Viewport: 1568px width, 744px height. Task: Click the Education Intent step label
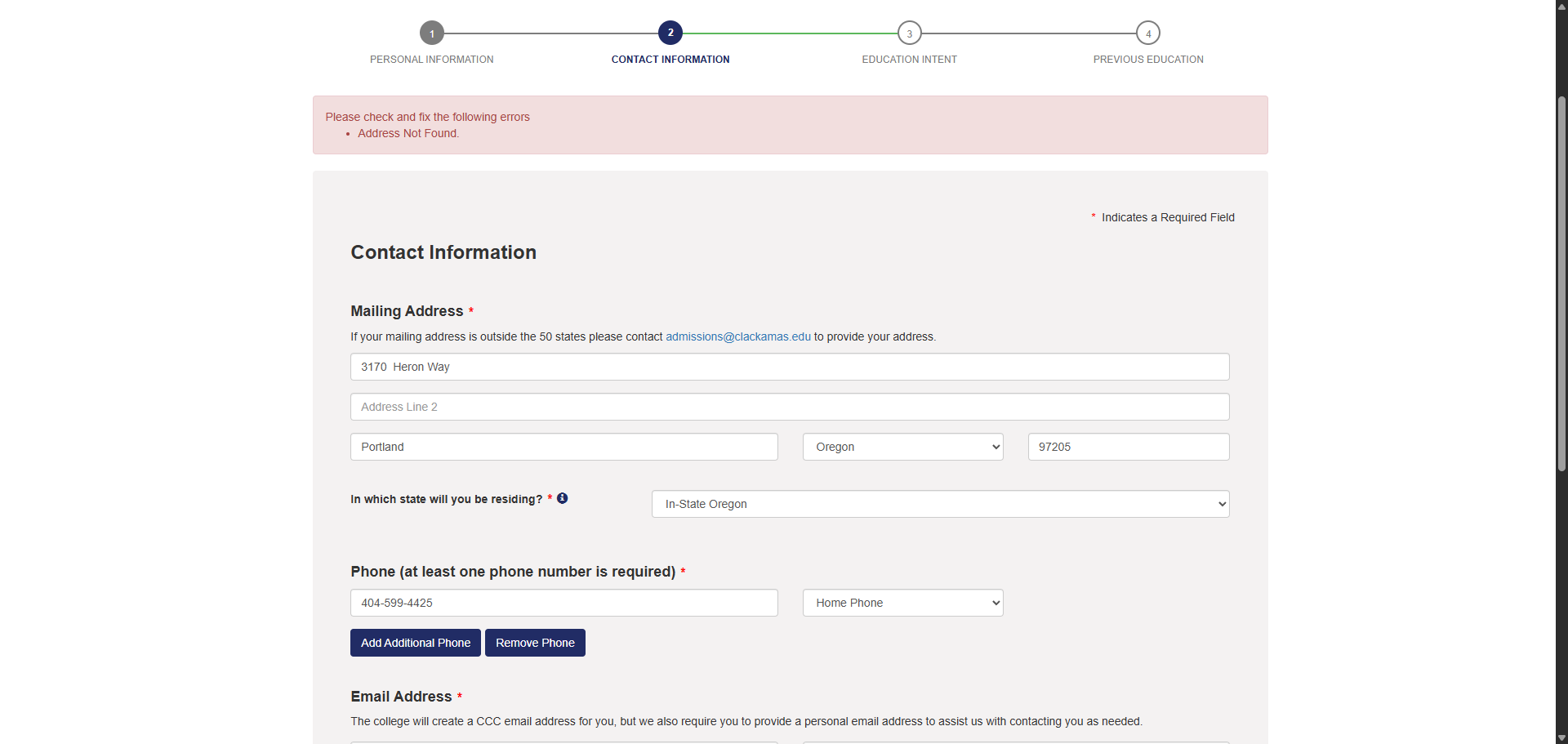coord(909,60)
